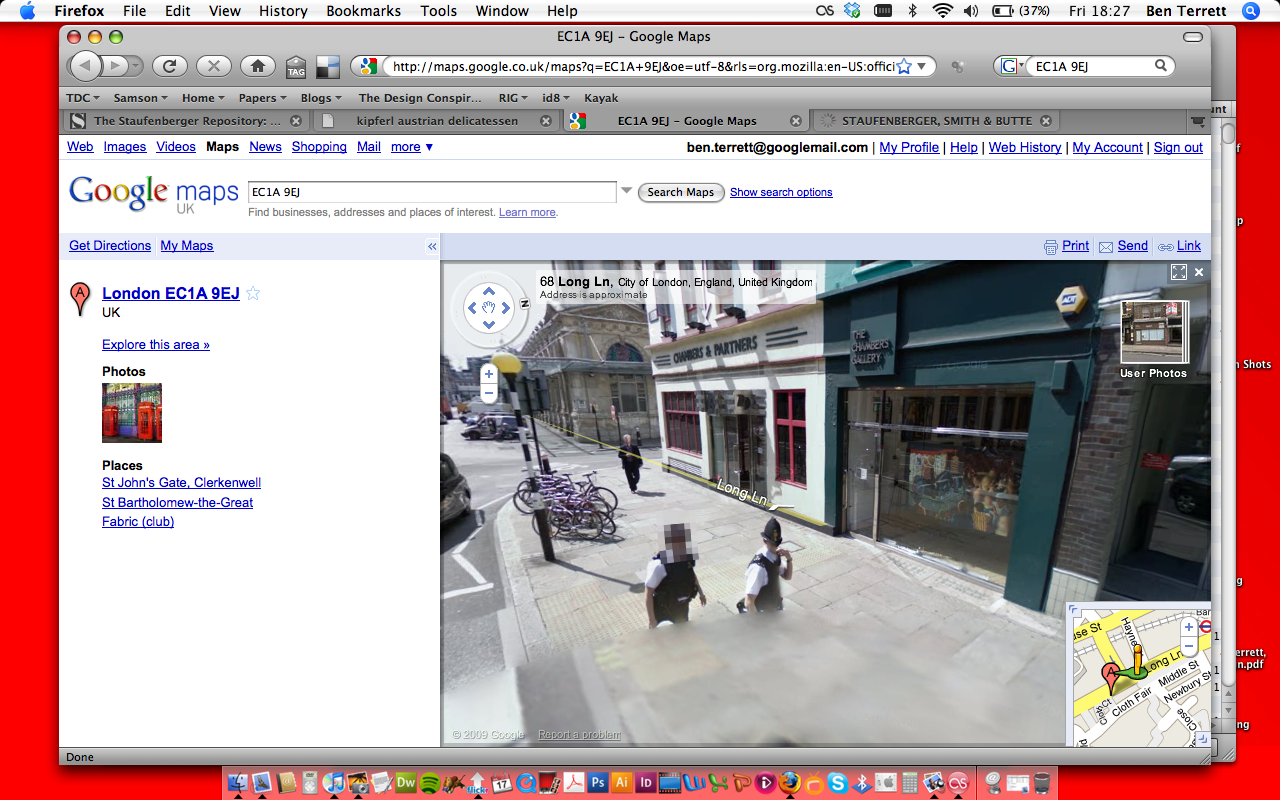Expand the Google 'more' dropdown
The height and width of the screenshot is (800, 1280).
pyautogui.click(x=411, y=147)
